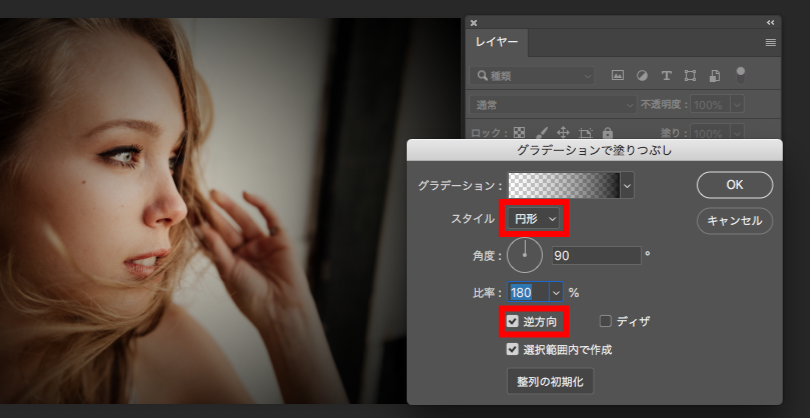Click OK in the gradient fill dialog

tap(735, 185)
